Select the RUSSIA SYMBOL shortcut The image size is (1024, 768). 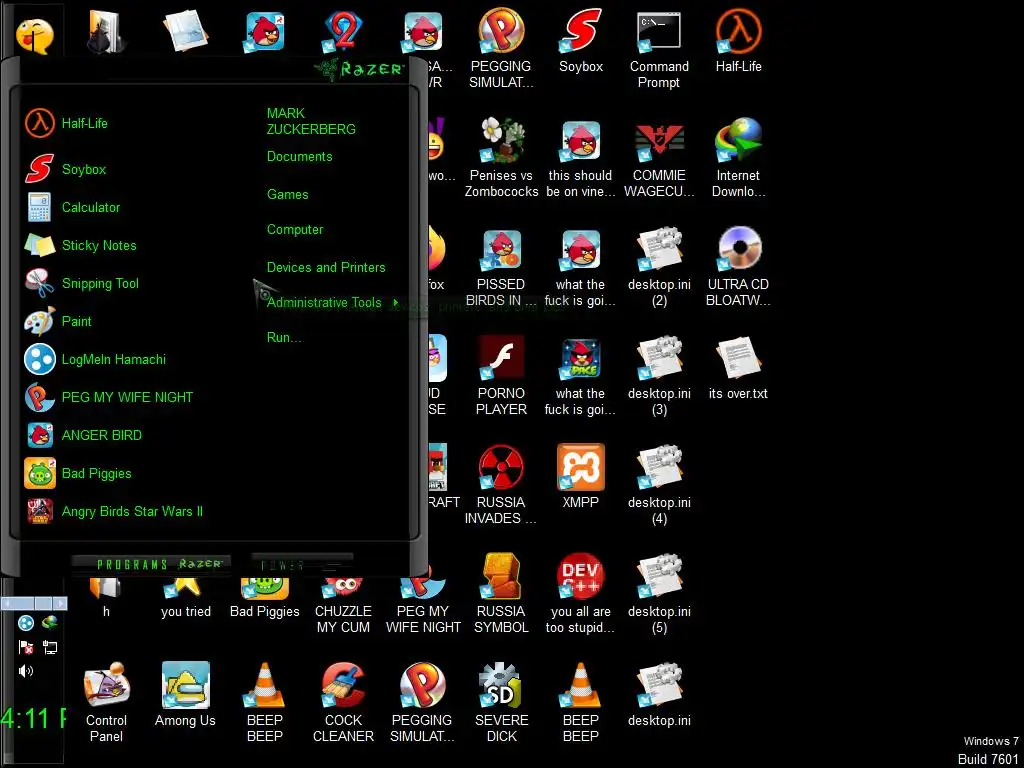[x=501, y=594]
